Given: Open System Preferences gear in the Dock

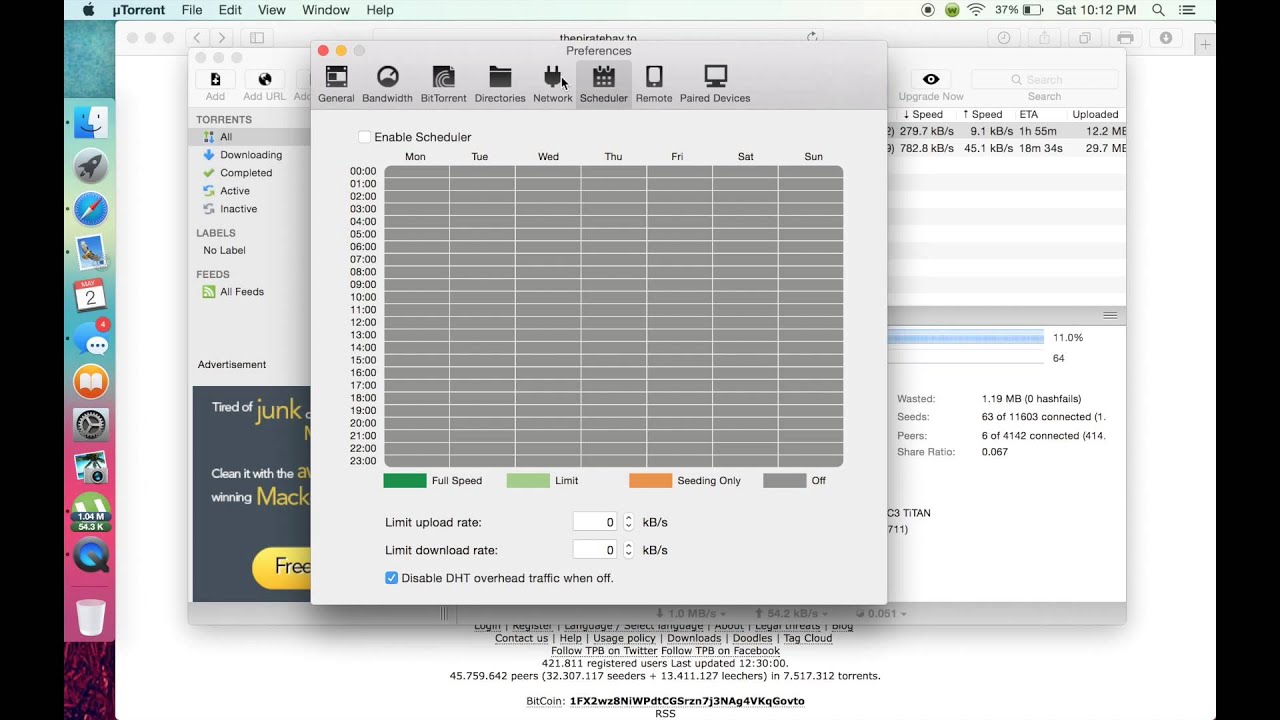Looking at the screenshot, I should (91, 425).
